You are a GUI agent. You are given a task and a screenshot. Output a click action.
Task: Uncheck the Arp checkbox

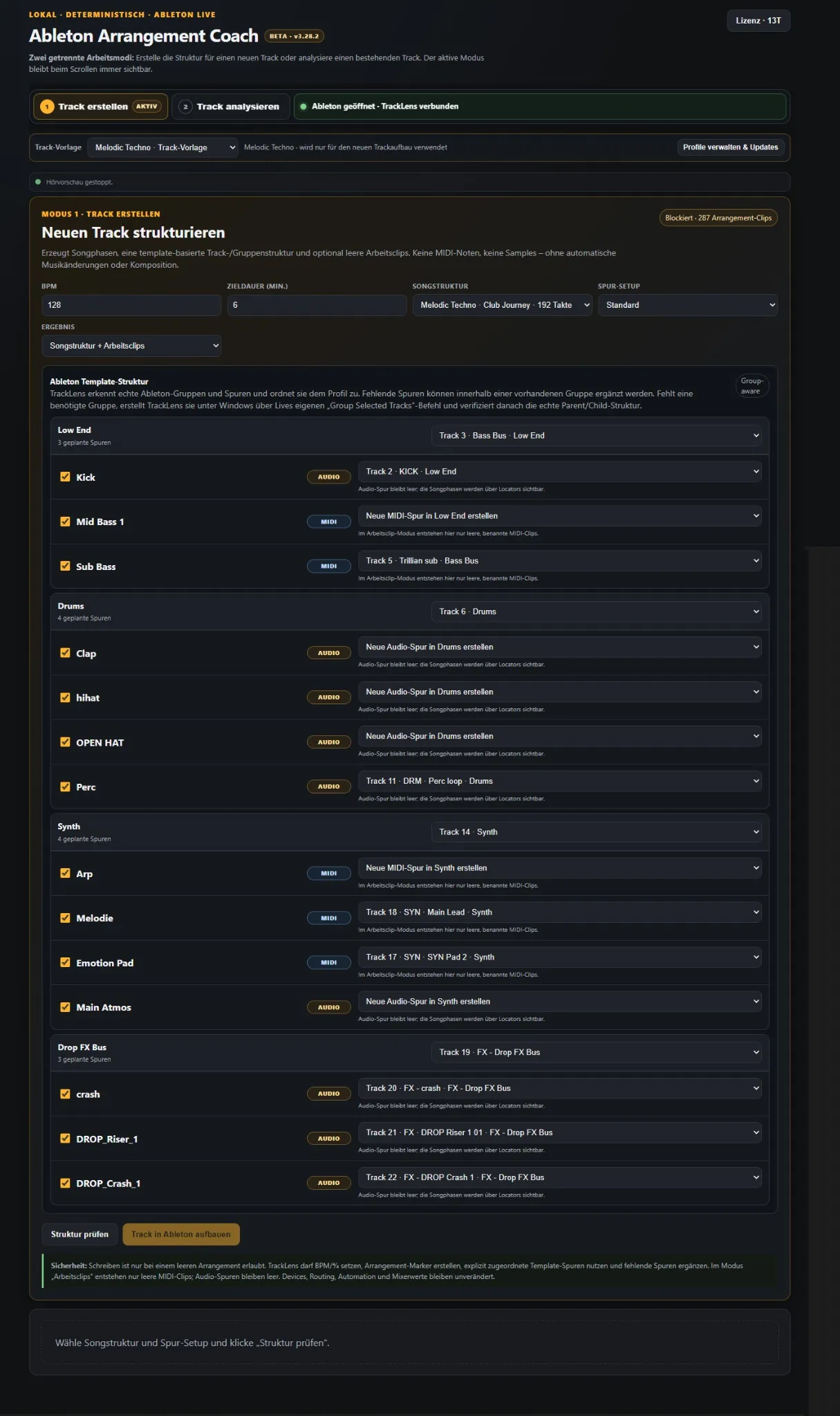[65, 873]
